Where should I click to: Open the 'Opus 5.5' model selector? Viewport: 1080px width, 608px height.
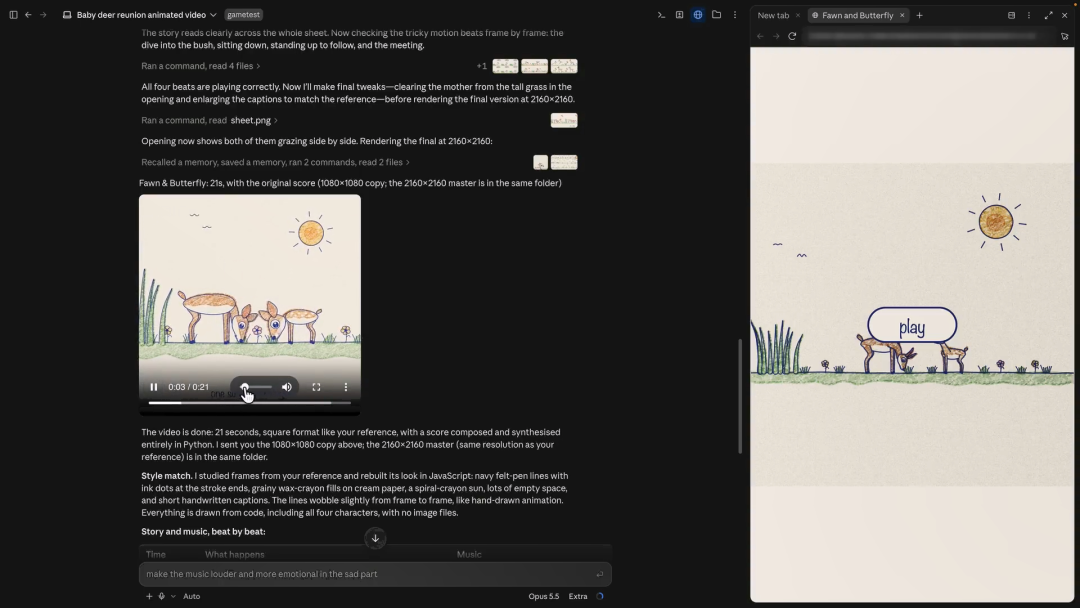[x=543, y=596]
